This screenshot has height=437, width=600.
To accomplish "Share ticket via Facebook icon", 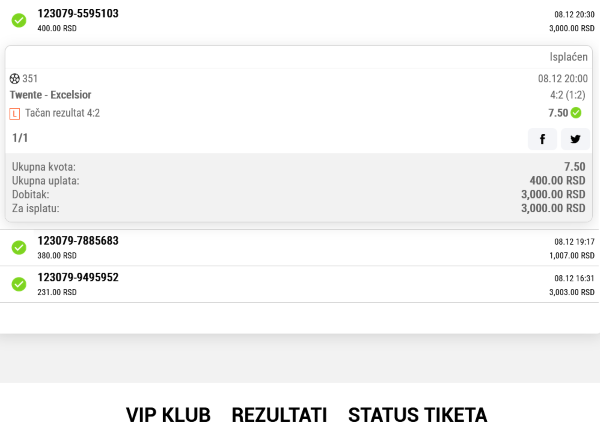I will tap(542, 139).
